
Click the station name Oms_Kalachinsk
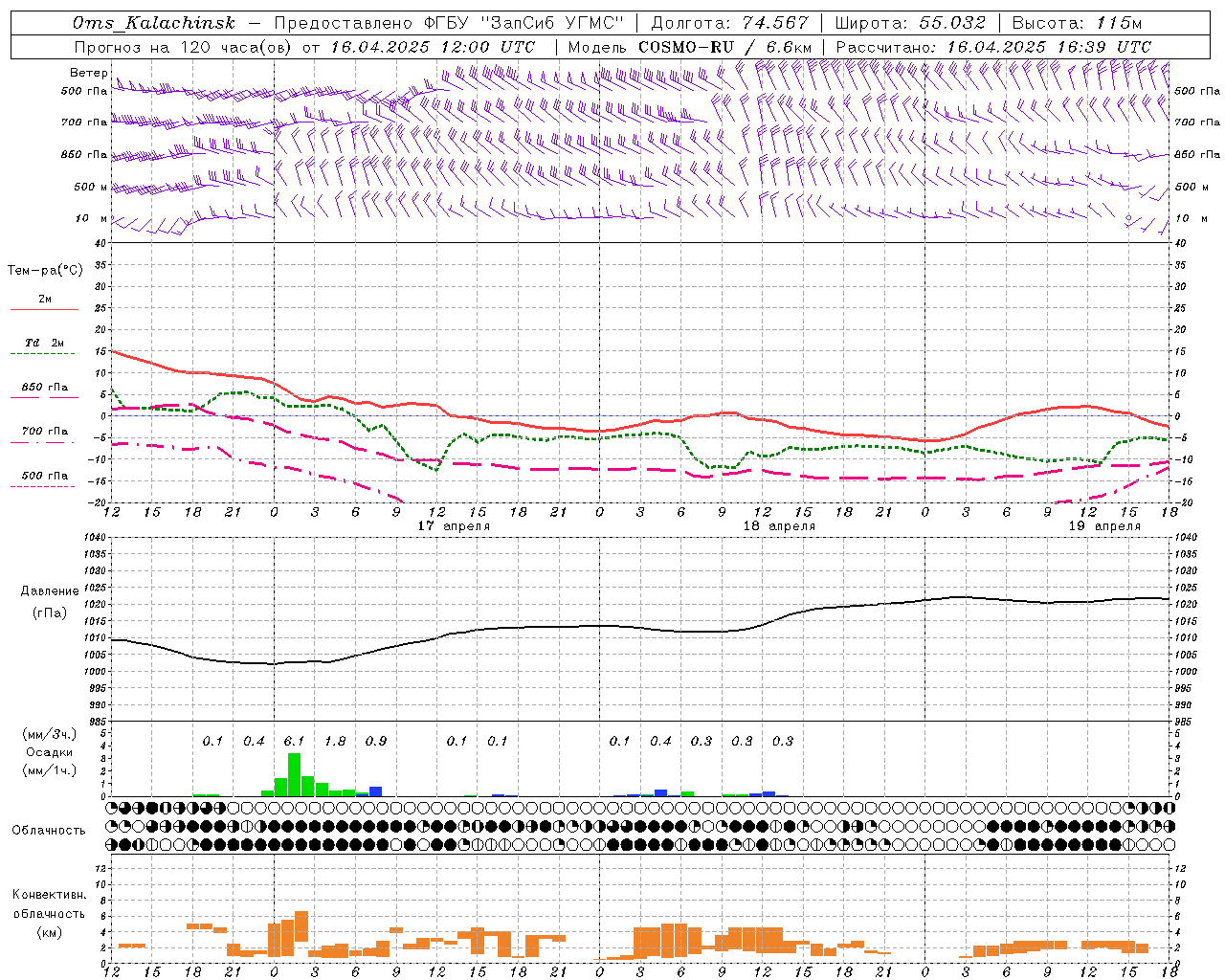[x=153, y=23]
